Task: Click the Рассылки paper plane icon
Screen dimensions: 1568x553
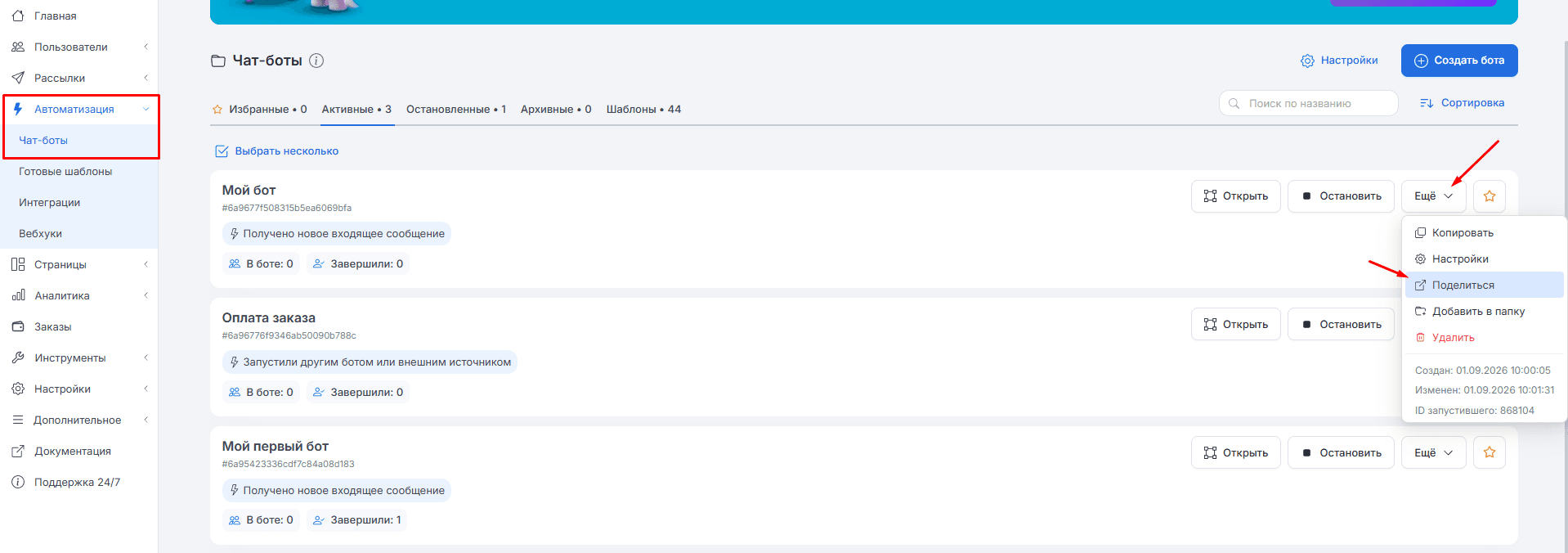Action: (18, 78)
